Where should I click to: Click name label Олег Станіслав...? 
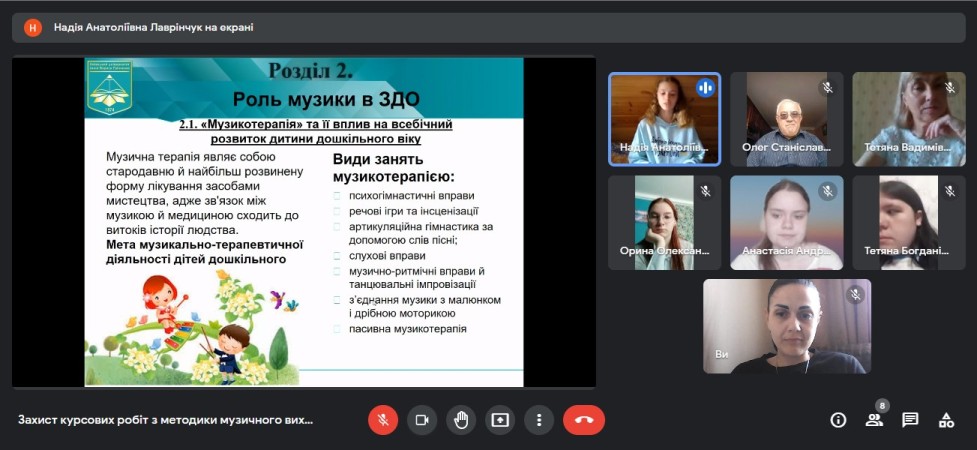click(786, 148)
